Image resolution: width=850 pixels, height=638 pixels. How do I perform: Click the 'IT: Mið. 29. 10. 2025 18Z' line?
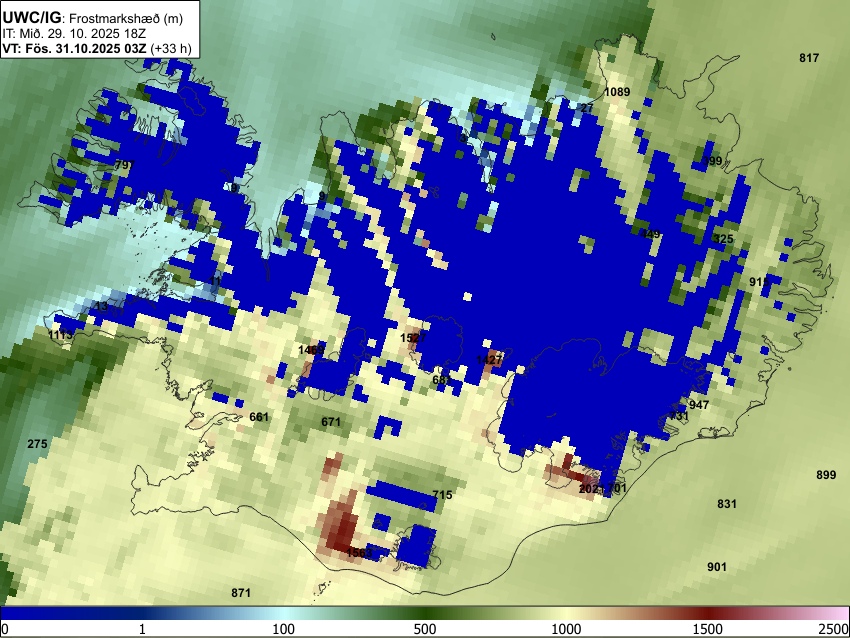click(x=74, y=34)
